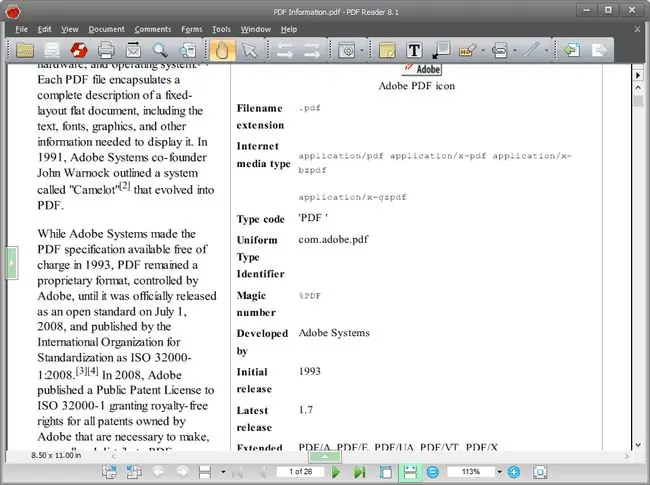The image size is (650, 485).
Task: Go to next page with green arrow
Action: click(336, 472)
